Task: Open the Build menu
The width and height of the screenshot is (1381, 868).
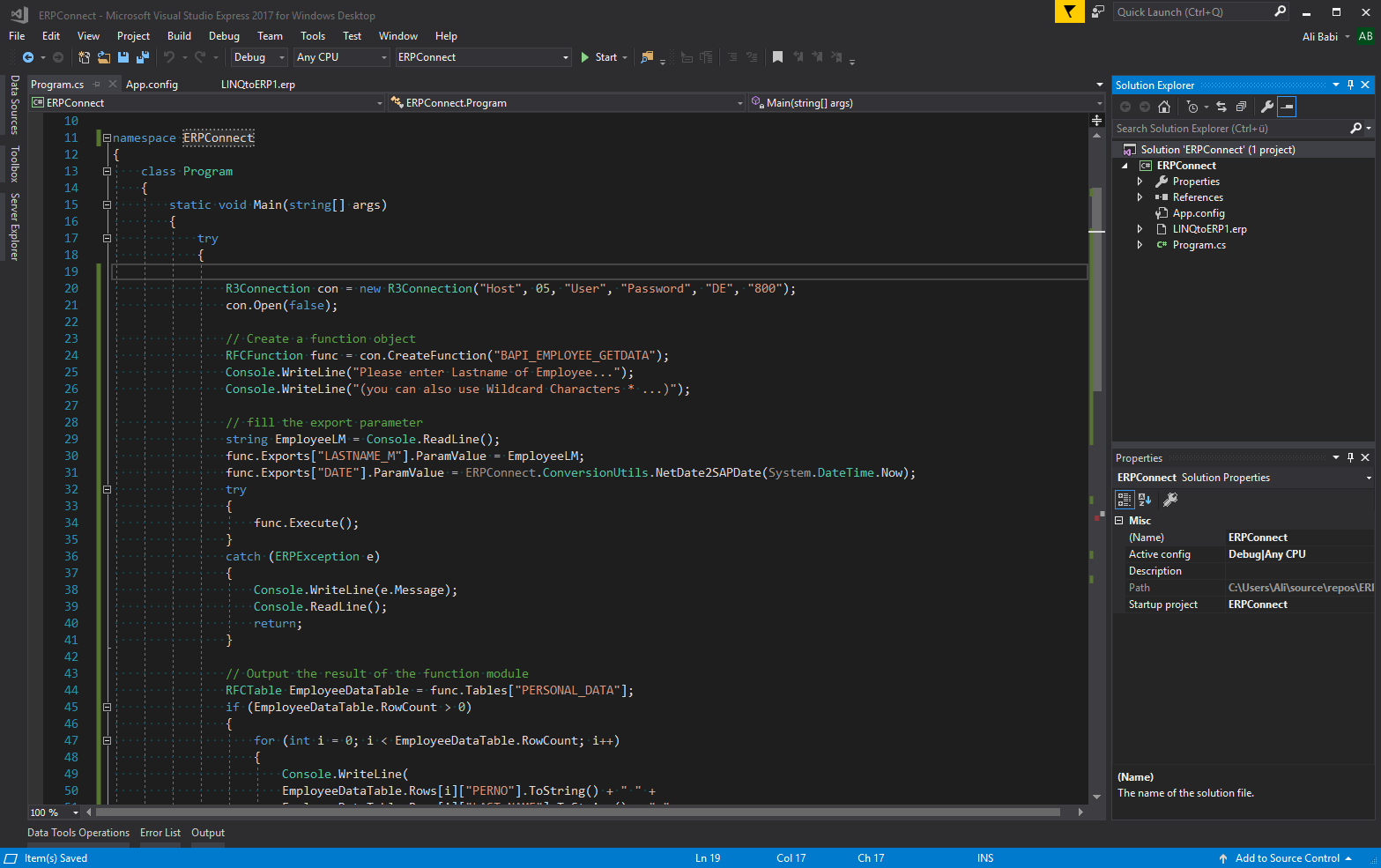Action: click(x=179, y=36)
